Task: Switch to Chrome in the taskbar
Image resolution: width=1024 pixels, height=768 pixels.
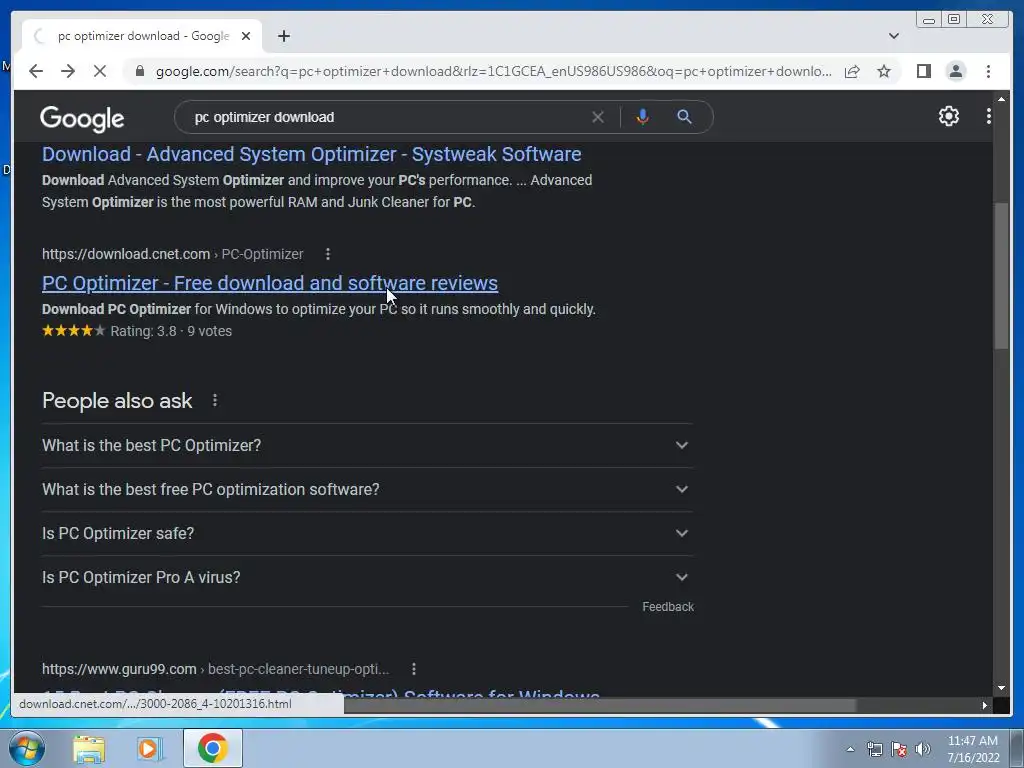Action: pos(212,748)
